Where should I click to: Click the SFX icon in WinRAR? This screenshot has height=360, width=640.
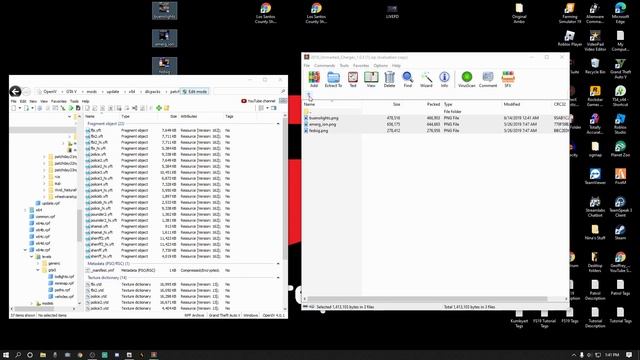(508, 79)
